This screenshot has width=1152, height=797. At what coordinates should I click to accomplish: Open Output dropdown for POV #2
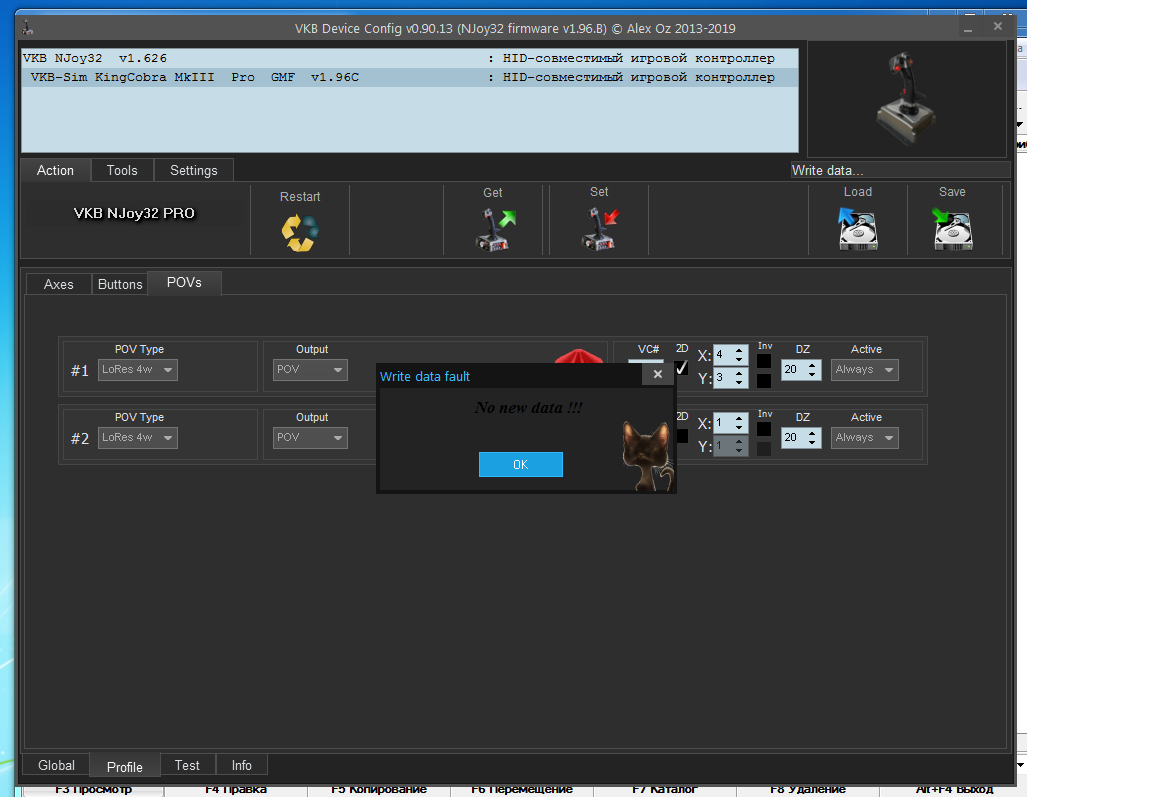tap(310, 438)
